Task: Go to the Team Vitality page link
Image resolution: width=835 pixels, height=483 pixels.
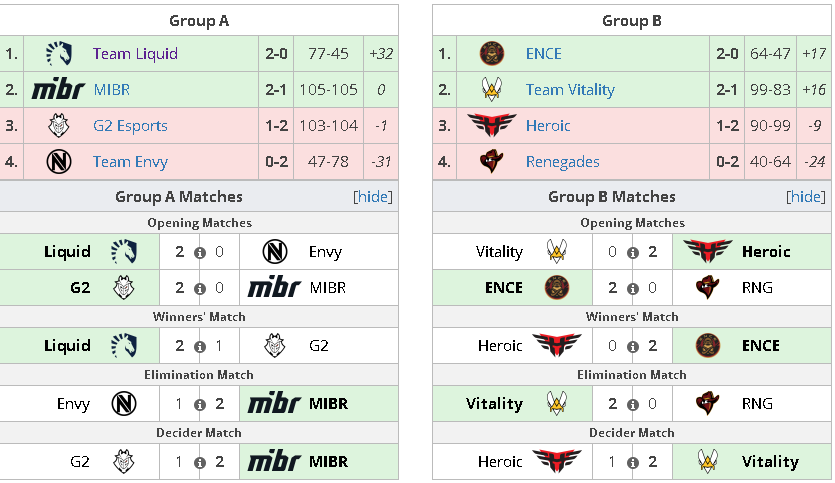Action: (570, 90)
